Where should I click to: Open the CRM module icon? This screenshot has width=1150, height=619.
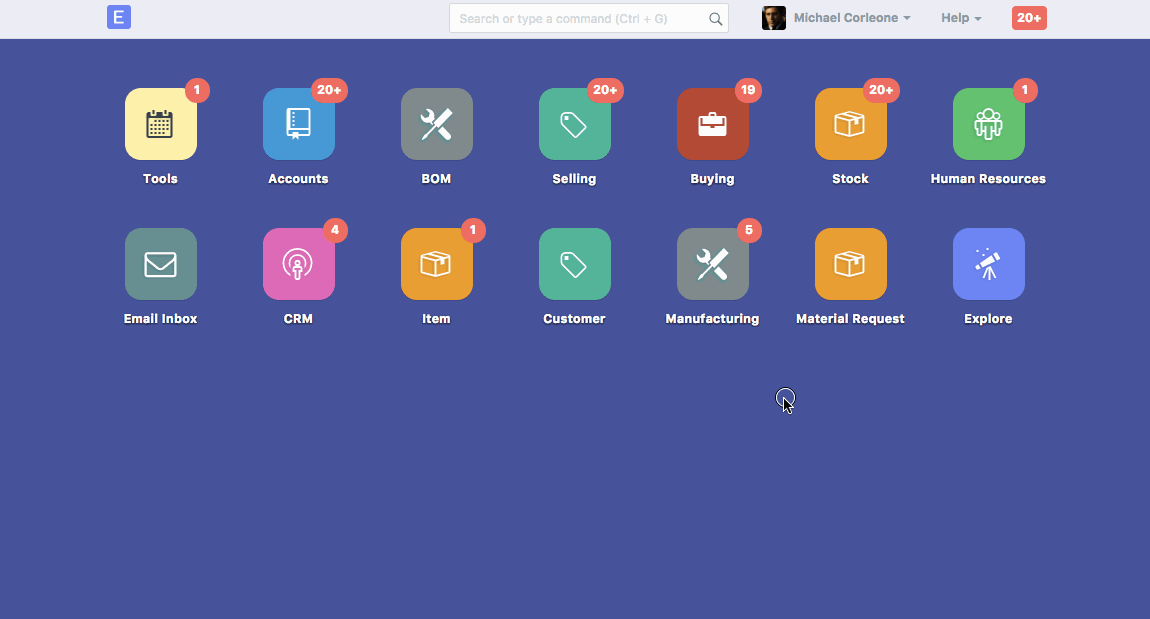click(299, 264)
